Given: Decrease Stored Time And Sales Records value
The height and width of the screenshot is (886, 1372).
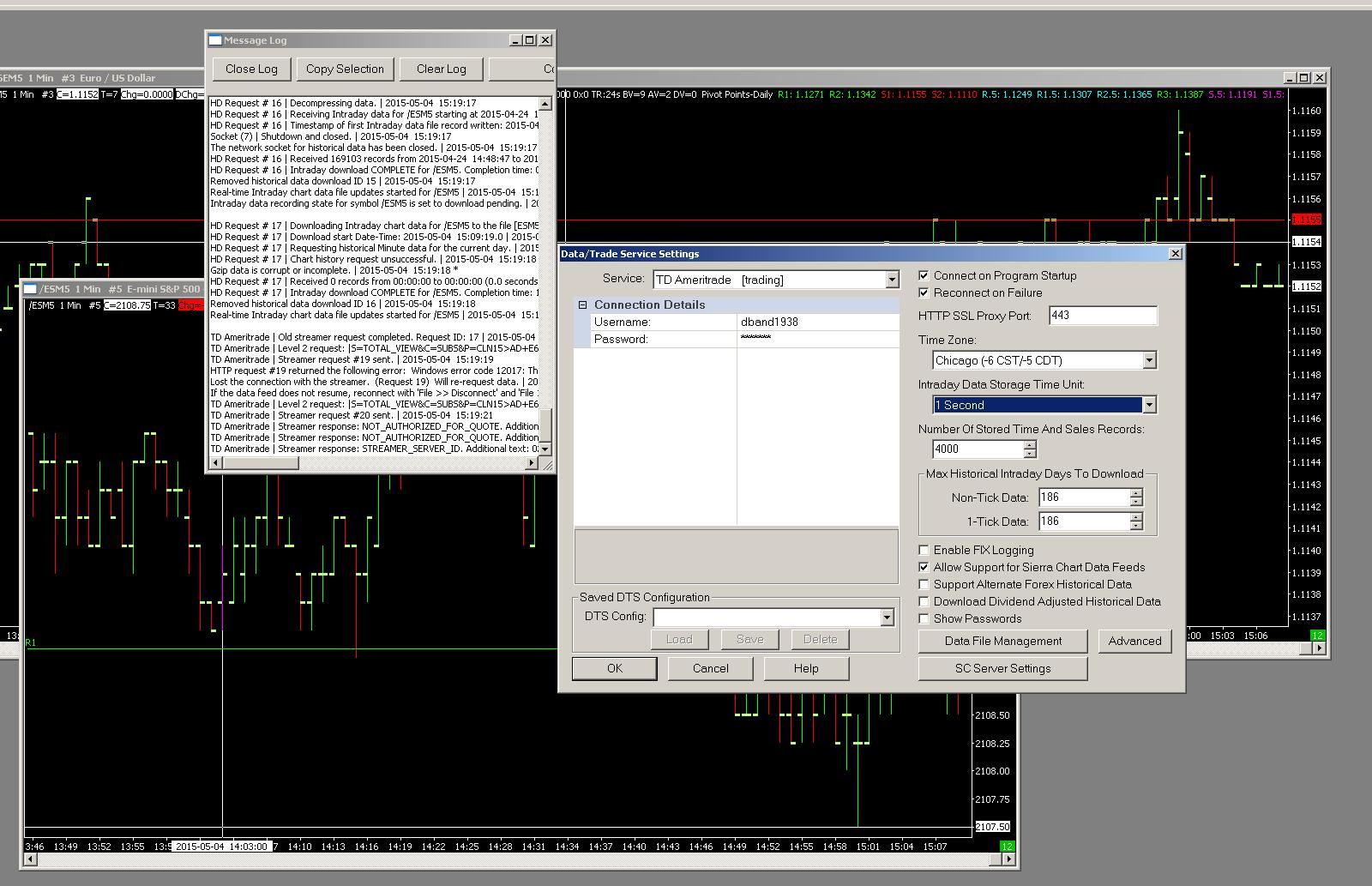Looking at the screenshot, I should [x=1030, y=453].
